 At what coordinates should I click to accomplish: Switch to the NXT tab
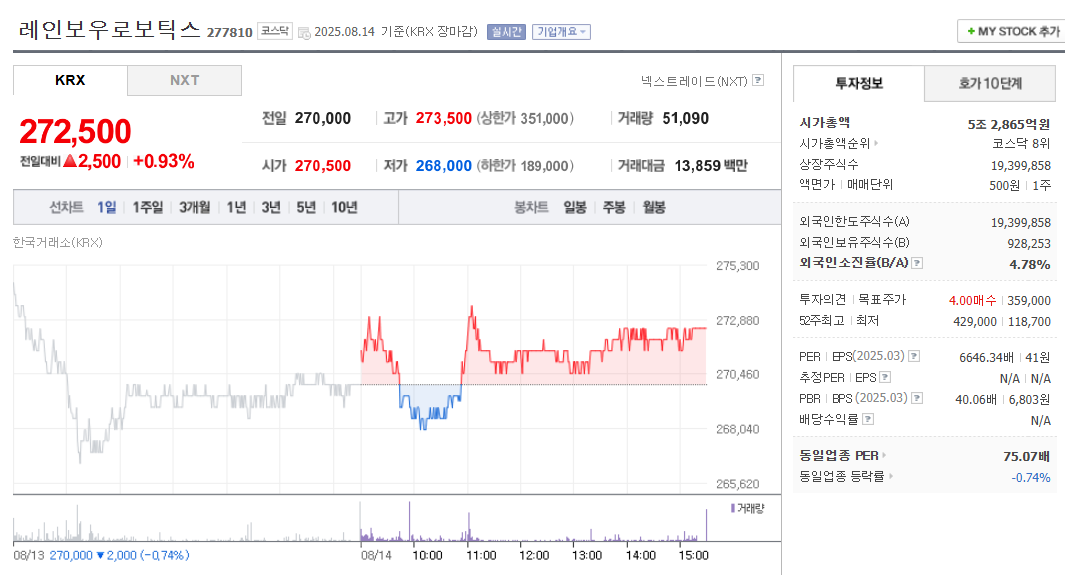click(x=184, y=80)
